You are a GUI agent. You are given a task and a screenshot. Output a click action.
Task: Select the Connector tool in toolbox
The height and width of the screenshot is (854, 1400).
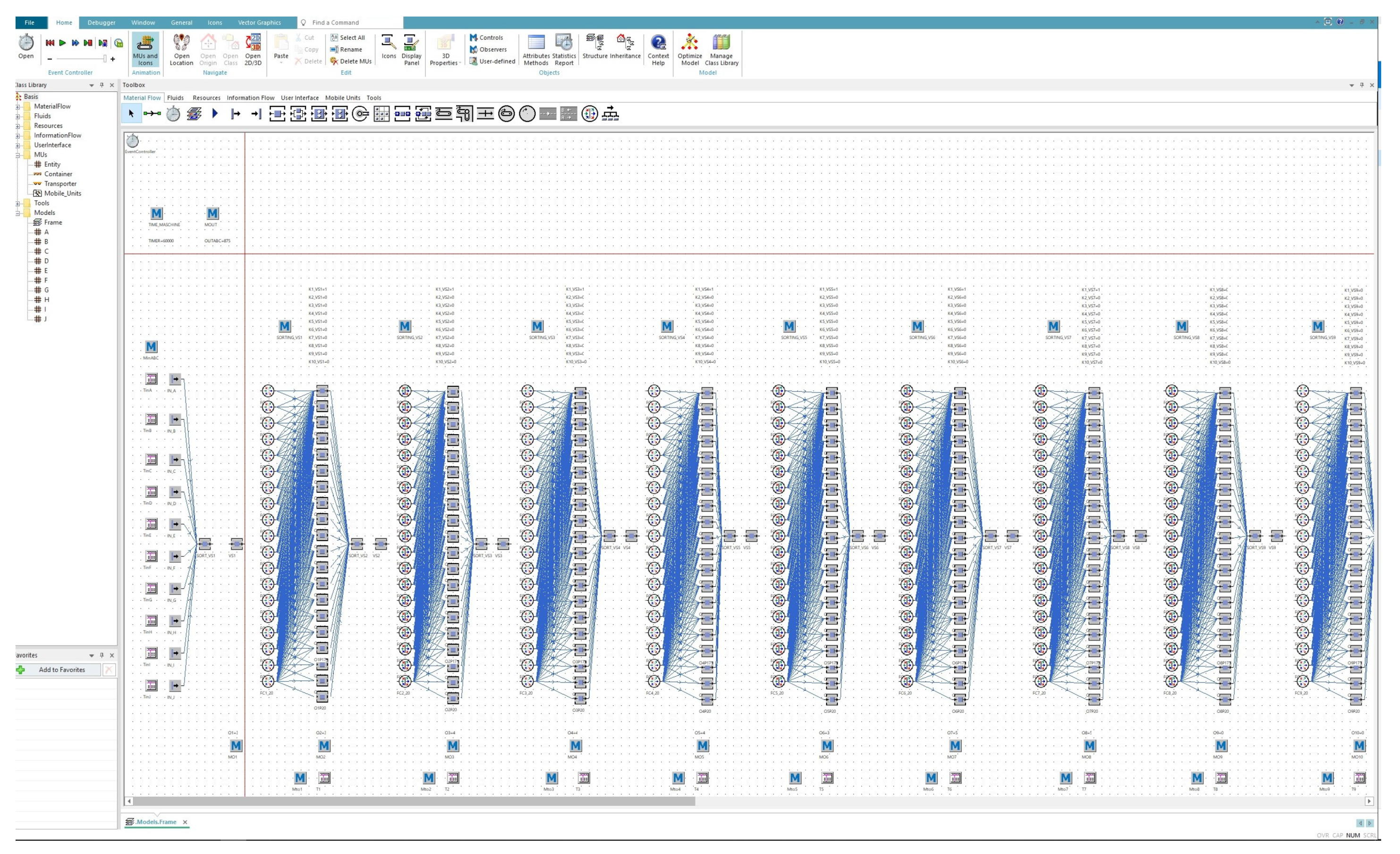click(152, 114)
